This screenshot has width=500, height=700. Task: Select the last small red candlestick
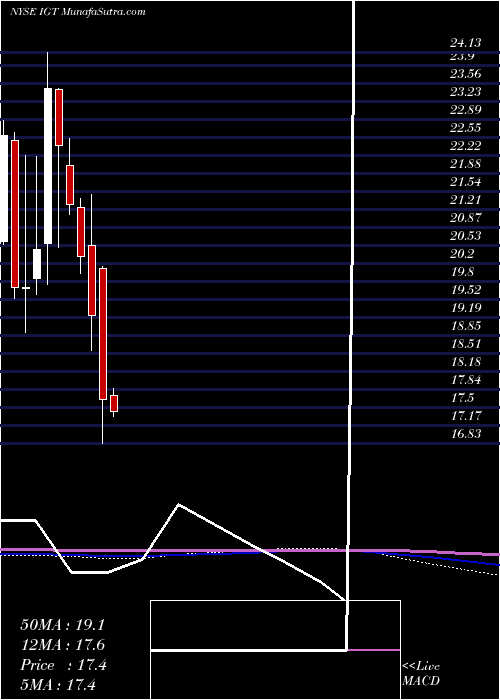click(114, 403)
